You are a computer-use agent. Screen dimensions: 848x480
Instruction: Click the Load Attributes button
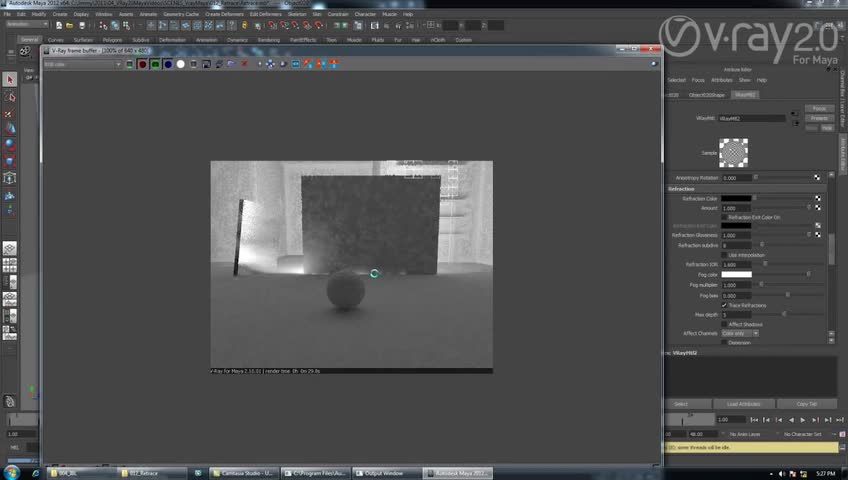744,404
